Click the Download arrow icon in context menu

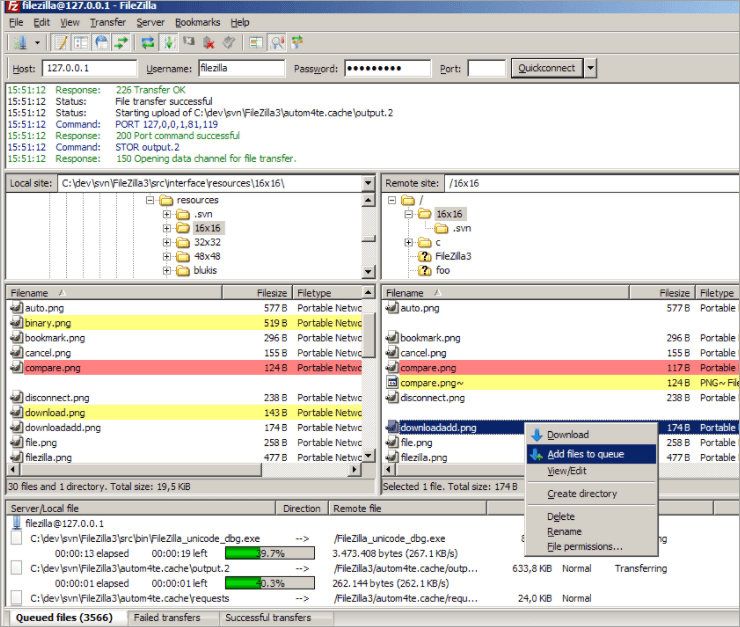pos(537,435)
